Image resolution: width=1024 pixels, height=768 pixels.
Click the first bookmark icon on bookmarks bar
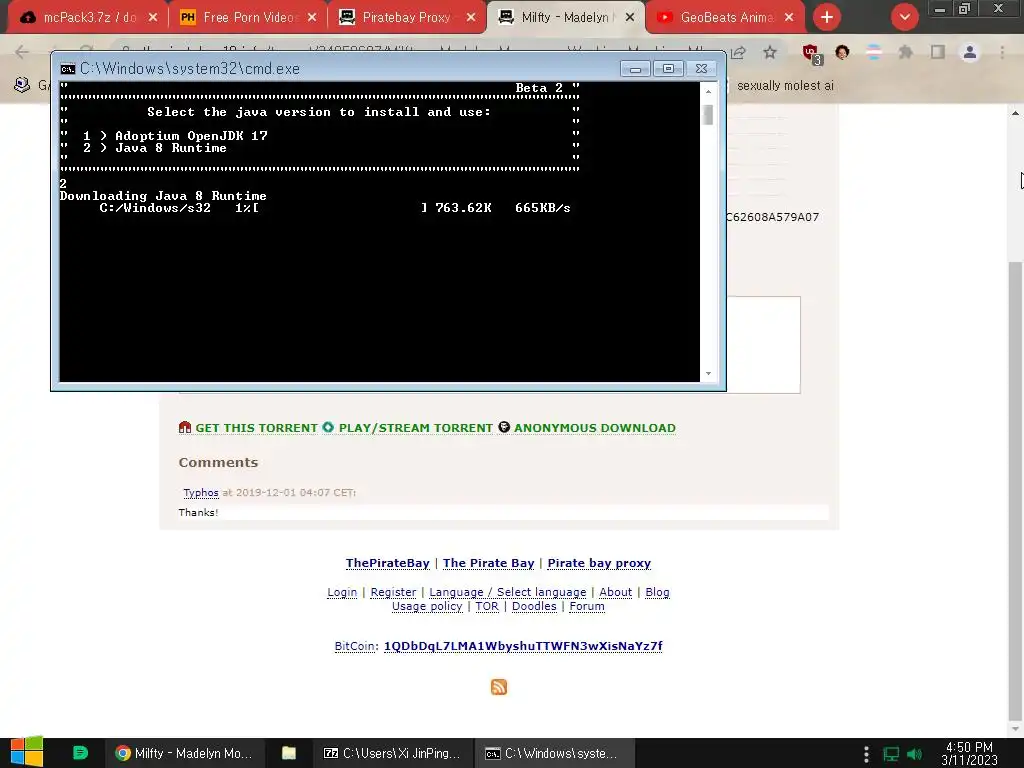(x=22, y=85)
